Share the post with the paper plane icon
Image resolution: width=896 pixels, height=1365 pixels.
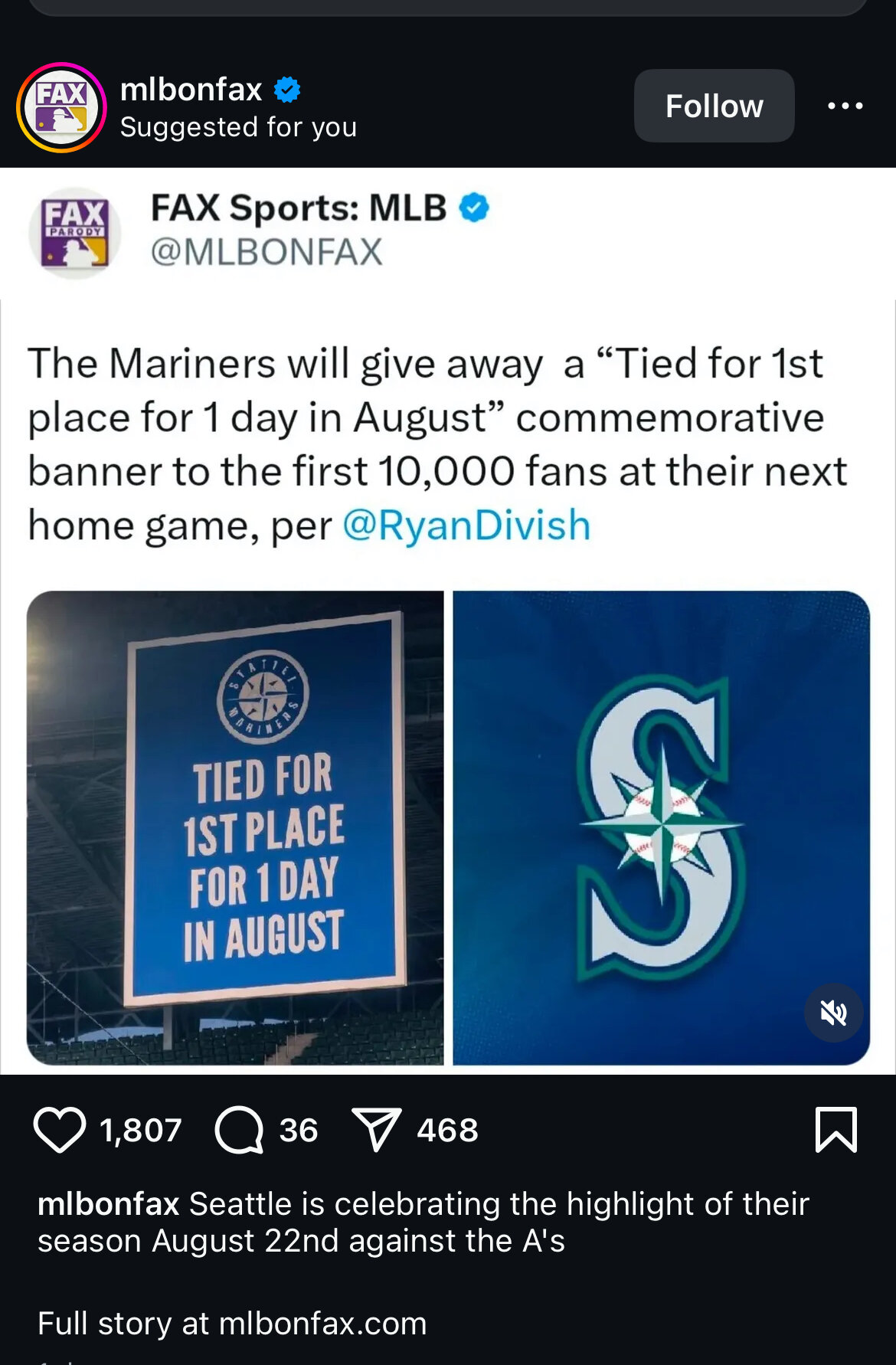(x=376, y=1129)
